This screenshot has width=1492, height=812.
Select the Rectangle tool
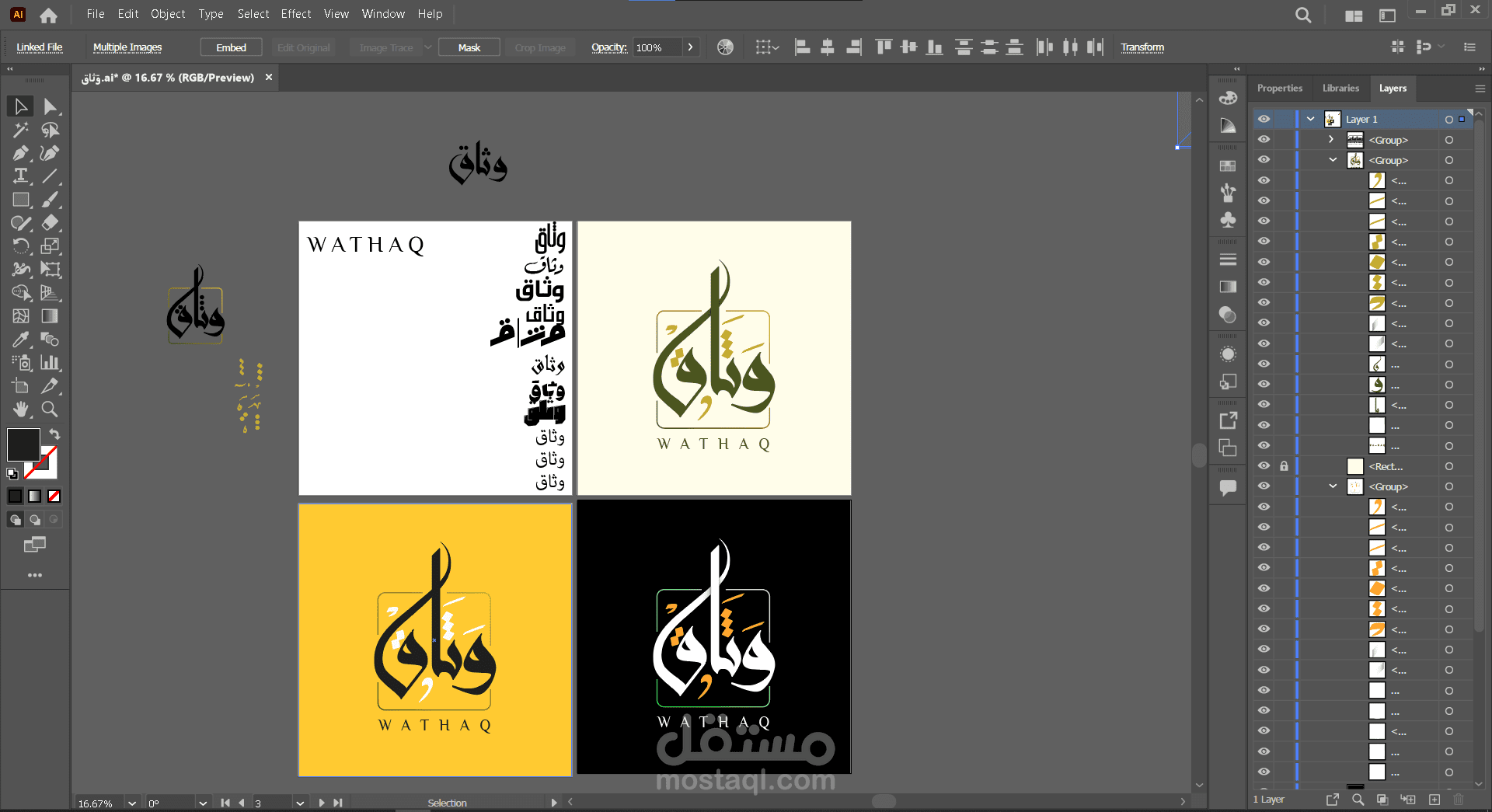[20, 200]
